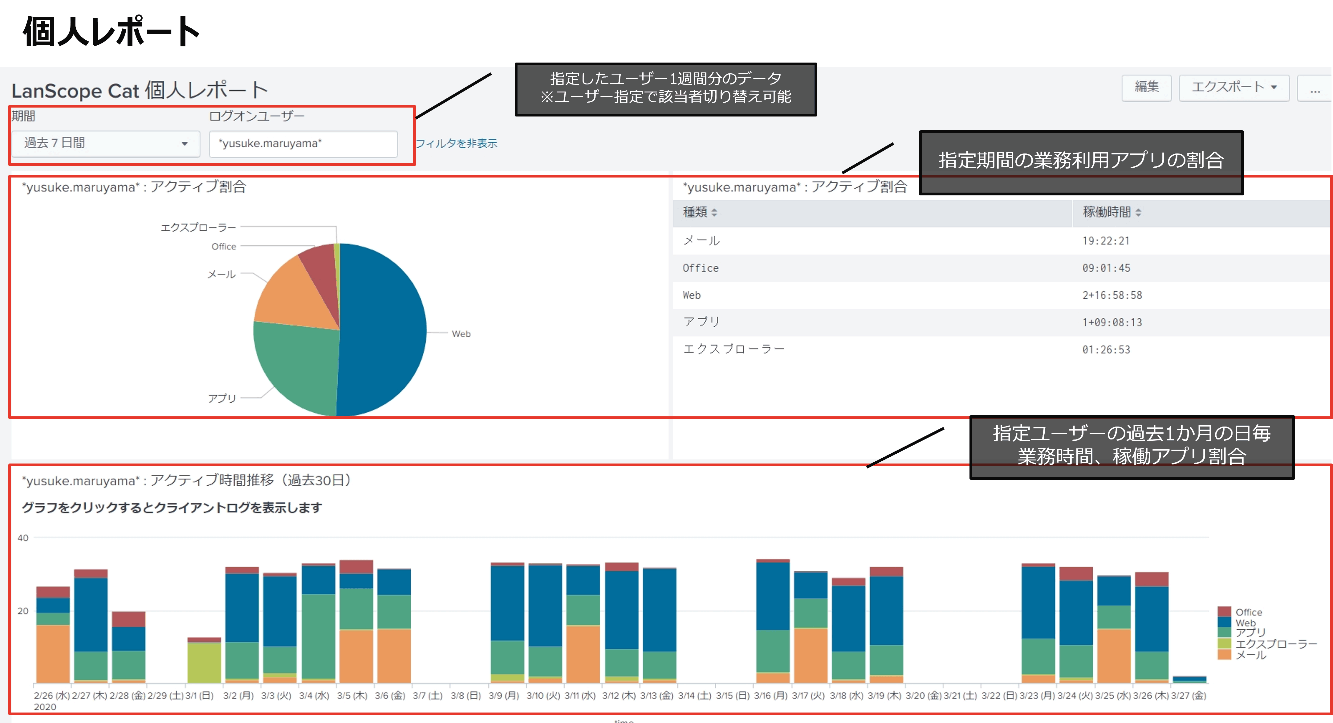Click the メール legend entry
The width and height of the screenshot is (1333, 723).
tap(1241, 655)
